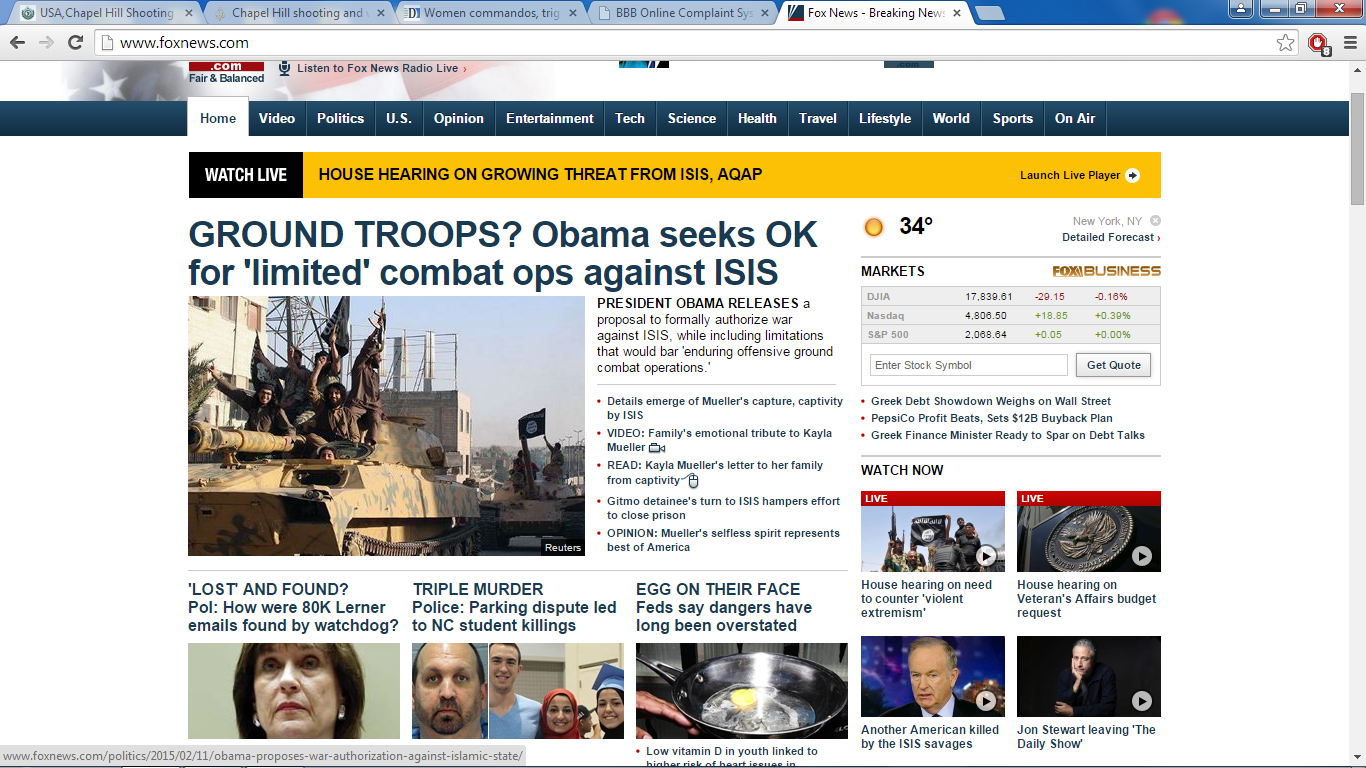1366x768 pixels.
Task: Click the Enter Stock Symbol field
Action: [x=969, y=365]
